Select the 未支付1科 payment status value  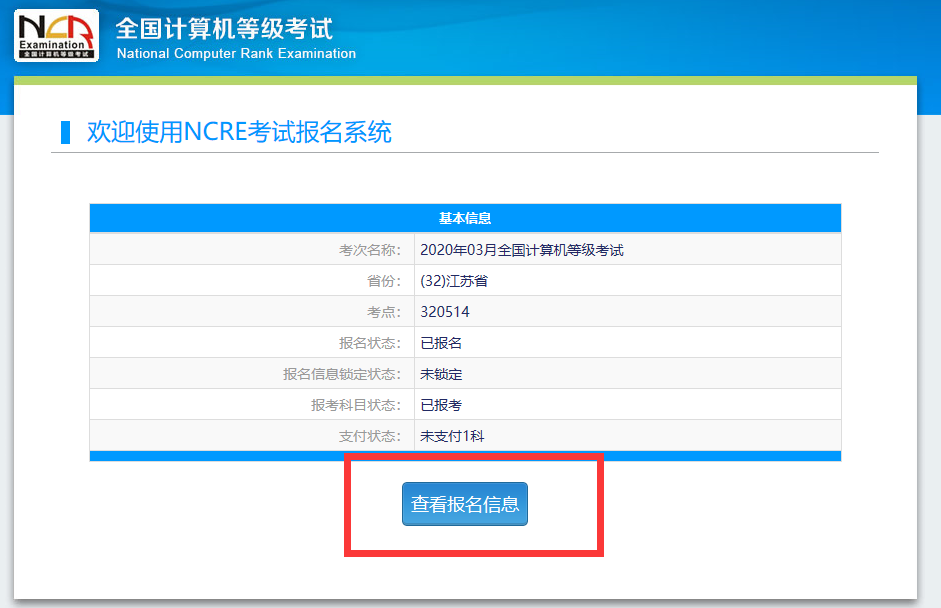[452, 436]
